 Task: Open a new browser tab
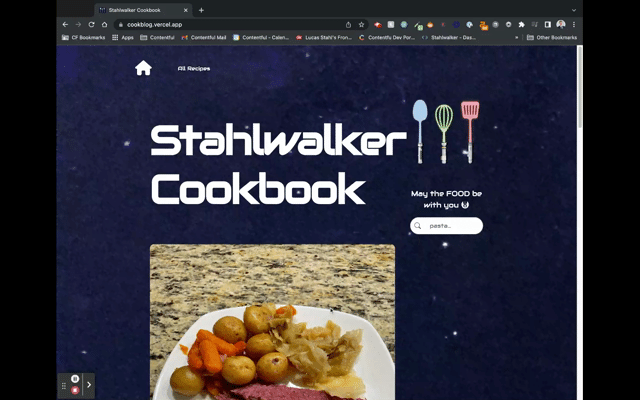pyautogui.click(x=201, y=10)
